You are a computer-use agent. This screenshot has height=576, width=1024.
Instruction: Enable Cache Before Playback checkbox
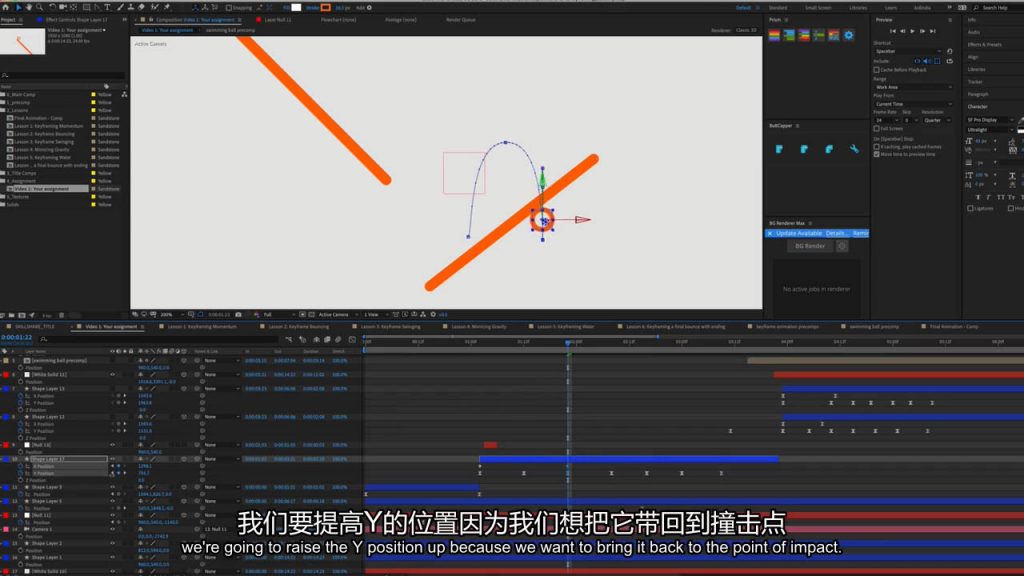pos(876,70)
